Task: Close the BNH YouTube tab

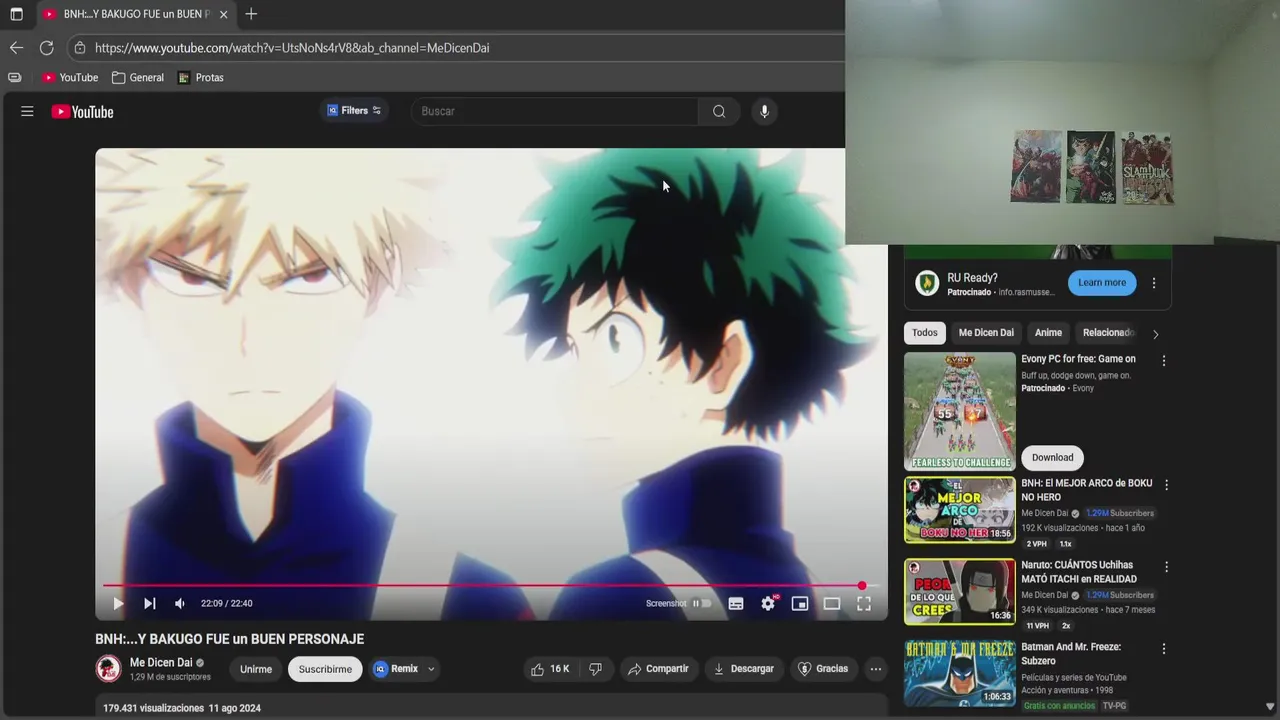Action: tap(223, 14)
